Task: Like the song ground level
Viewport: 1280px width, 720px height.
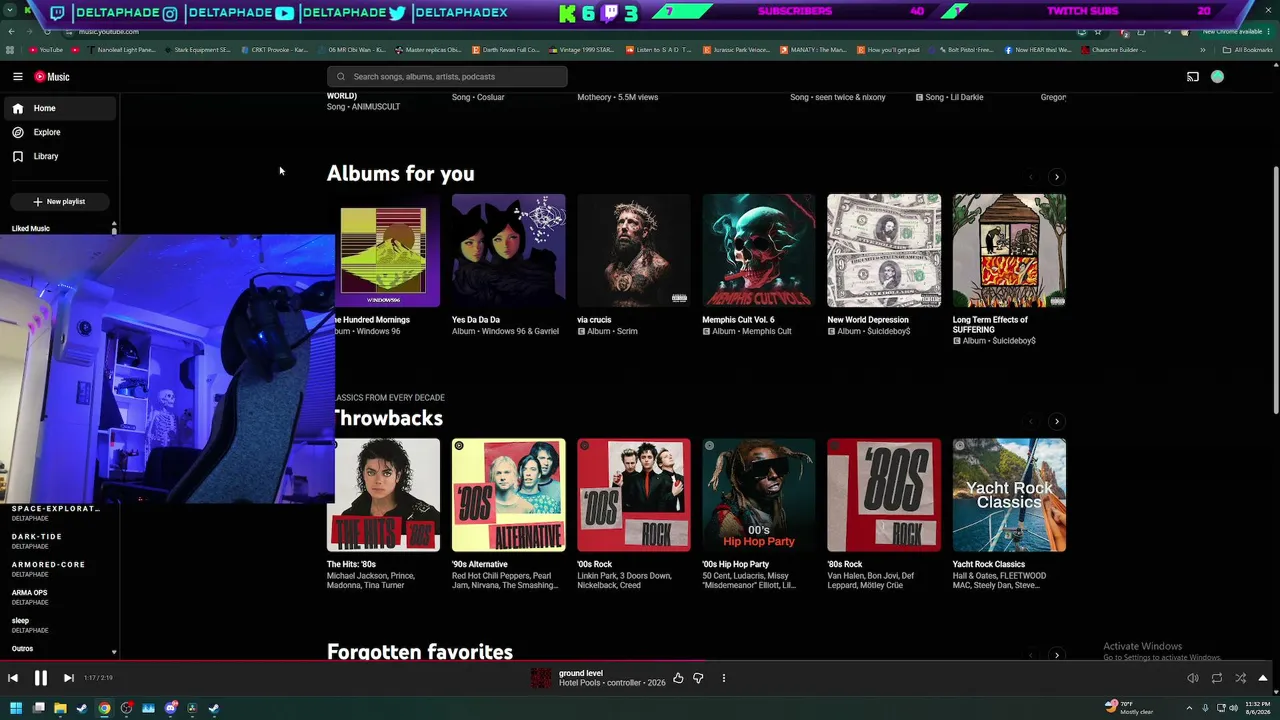Action: coord(678,678)
